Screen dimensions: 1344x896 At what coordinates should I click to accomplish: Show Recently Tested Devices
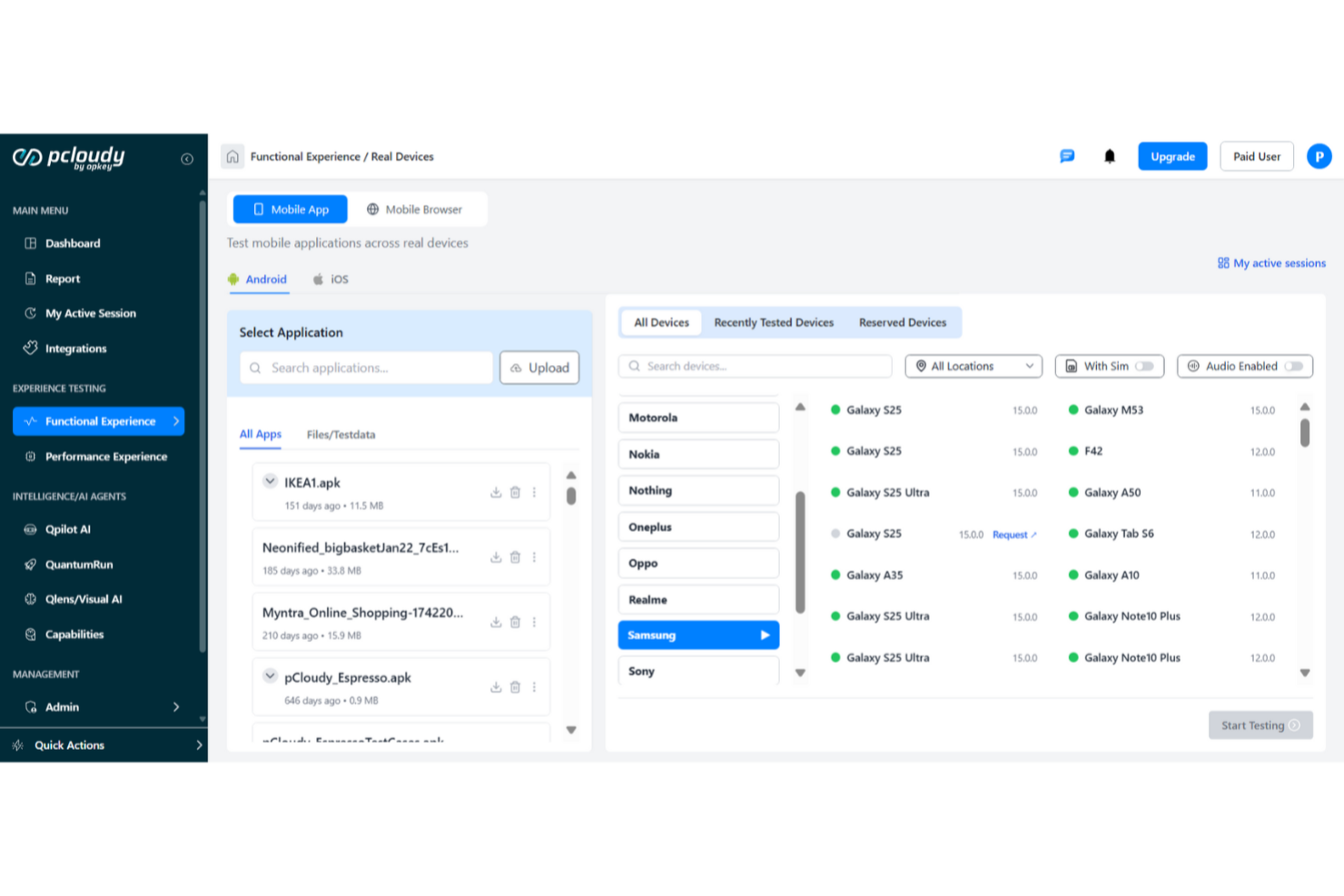[774, 322]
